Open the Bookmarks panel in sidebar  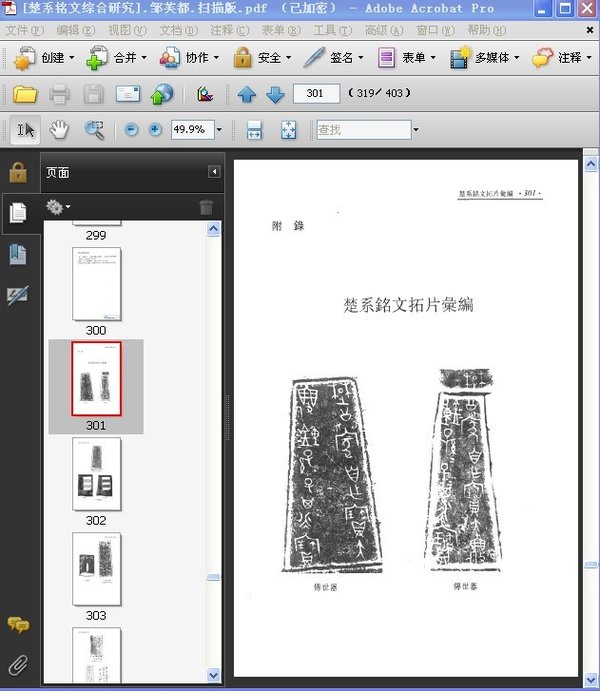tap(17, 254)
